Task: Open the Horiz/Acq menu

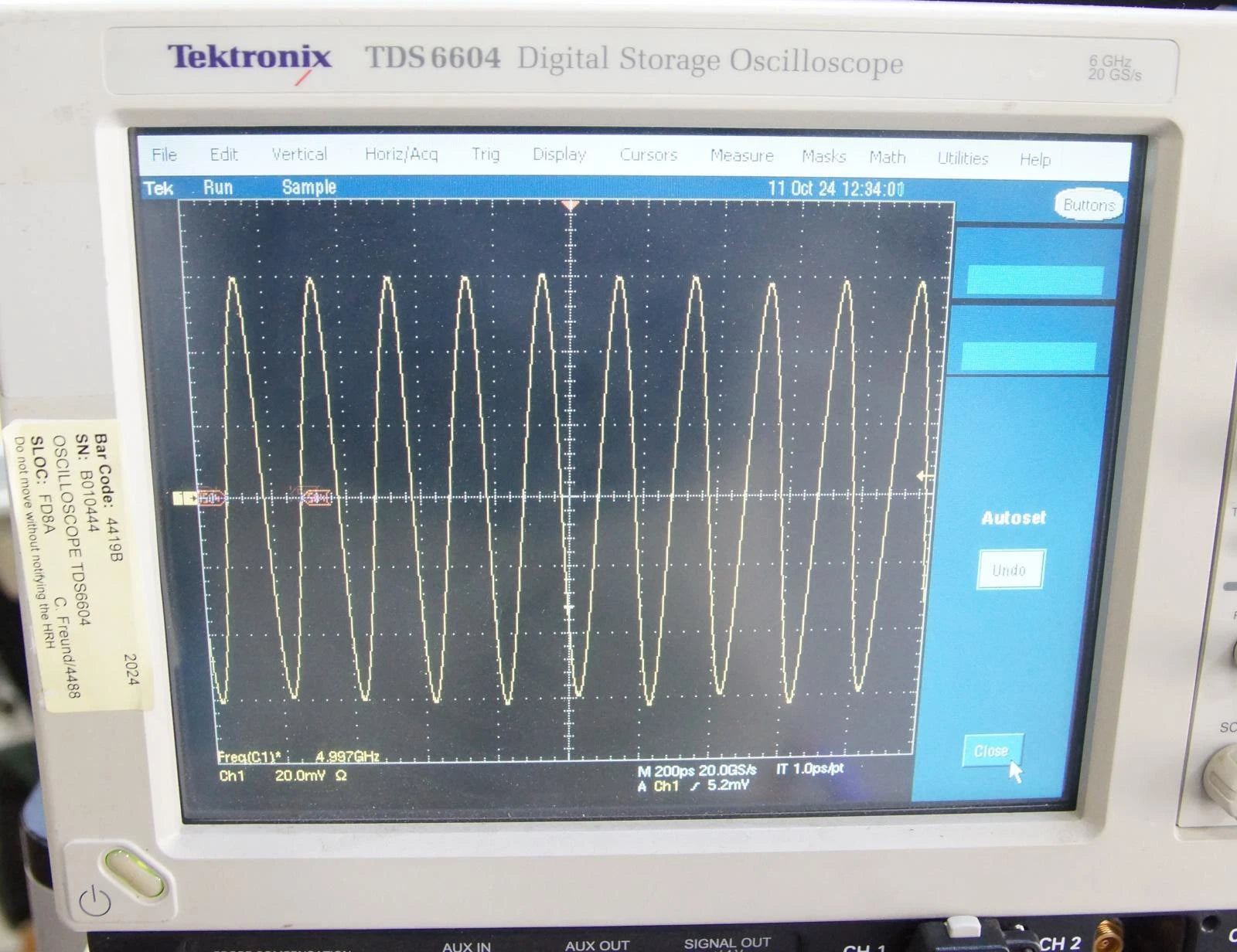Action: click(401, 154)
